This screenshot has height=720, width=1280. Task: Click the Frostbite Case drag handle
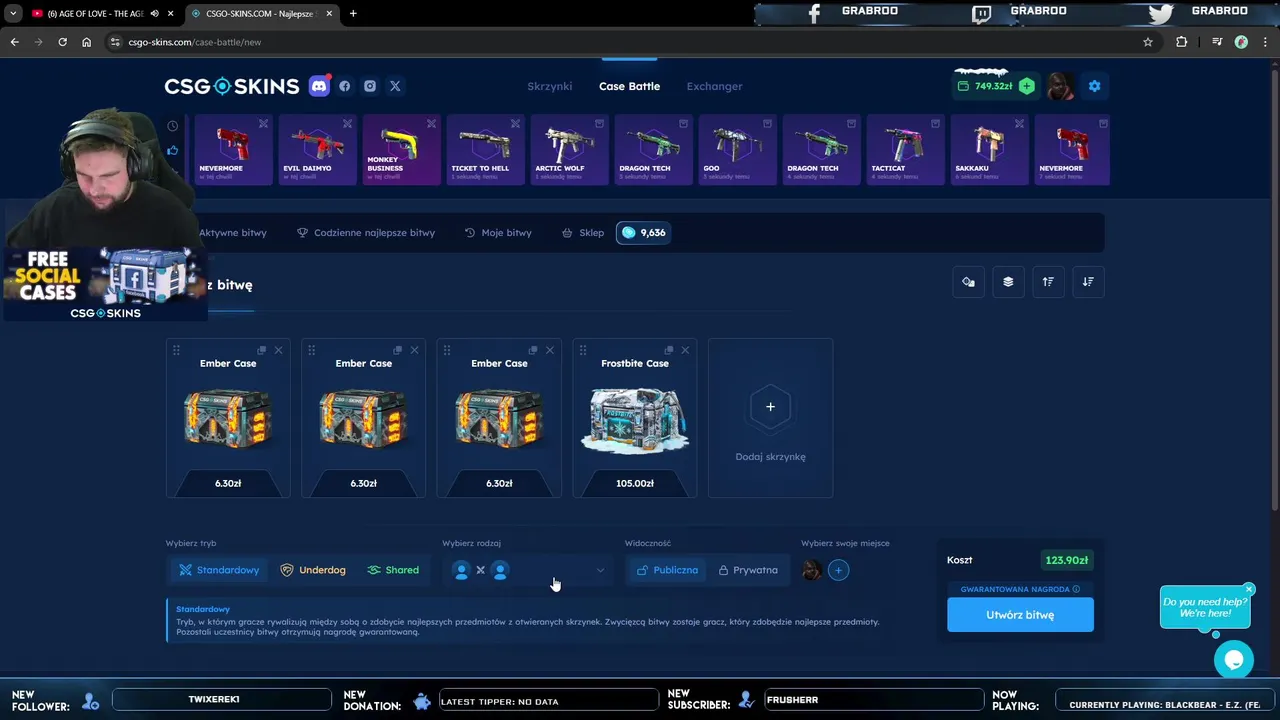pos(583,350)
